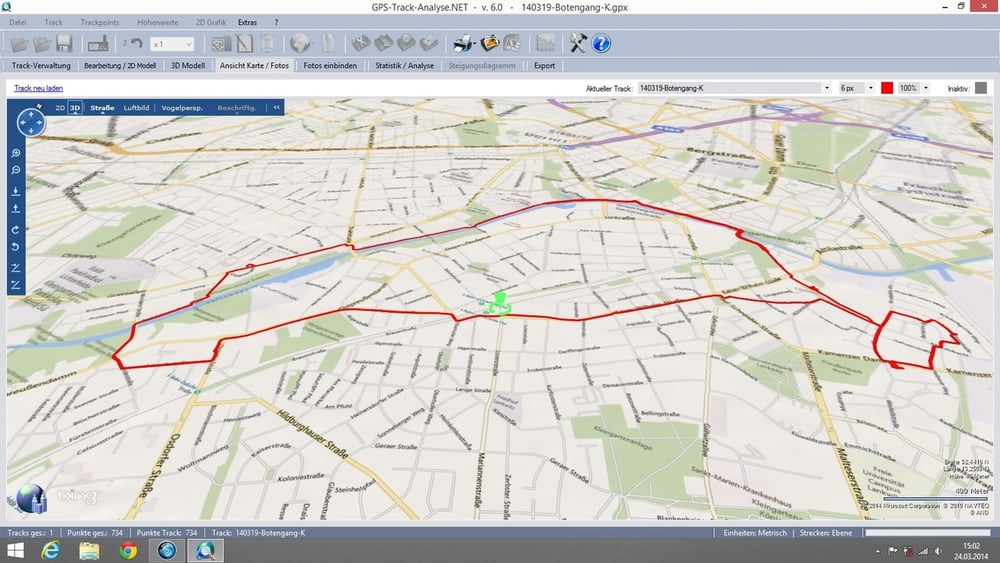Click the green start marker on track

[x=499, y=303]
